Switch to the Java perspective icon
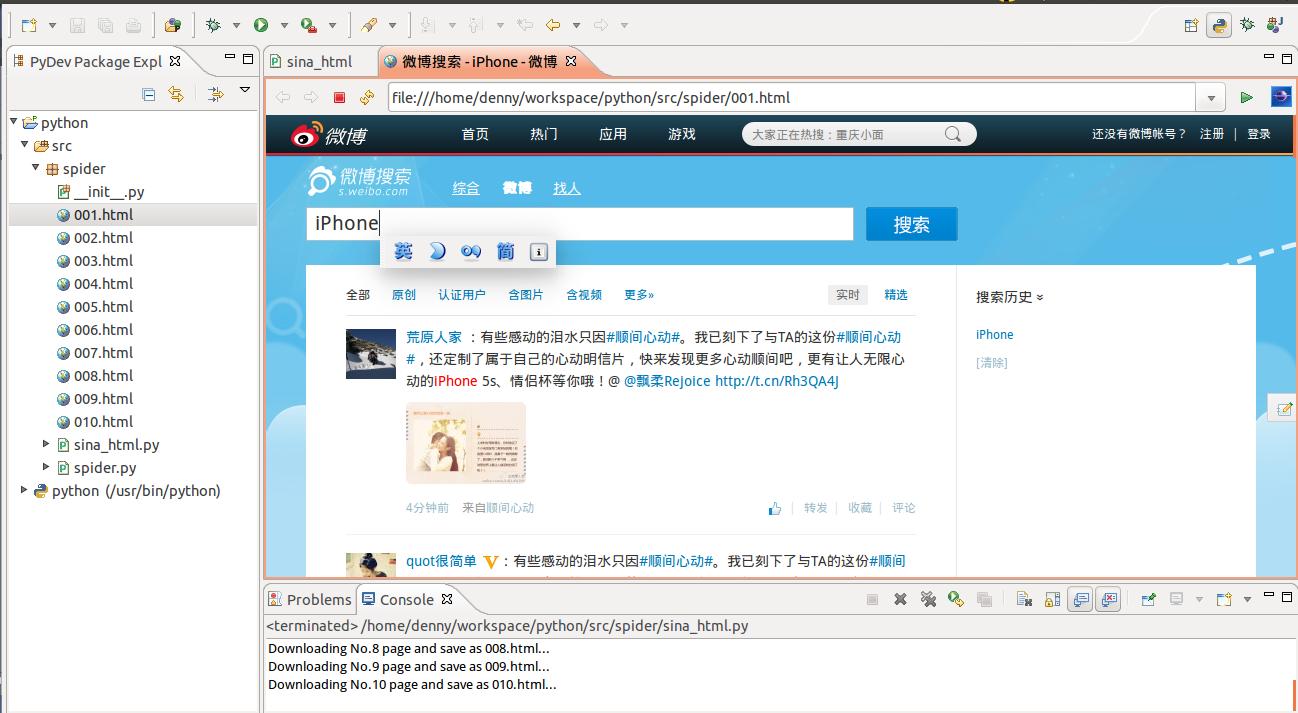This screenshot has height=713, width=1298. pos(1275,26)
